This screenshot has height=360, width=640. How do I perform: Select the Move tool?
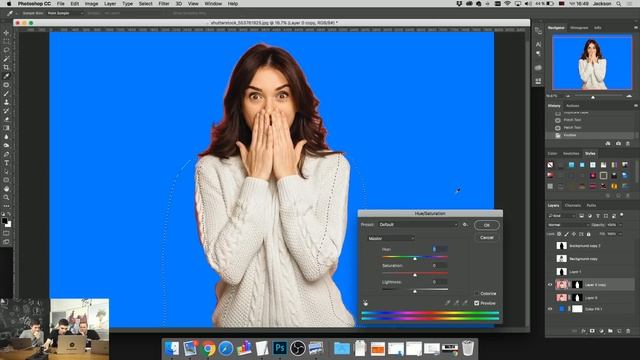(6, 33)
